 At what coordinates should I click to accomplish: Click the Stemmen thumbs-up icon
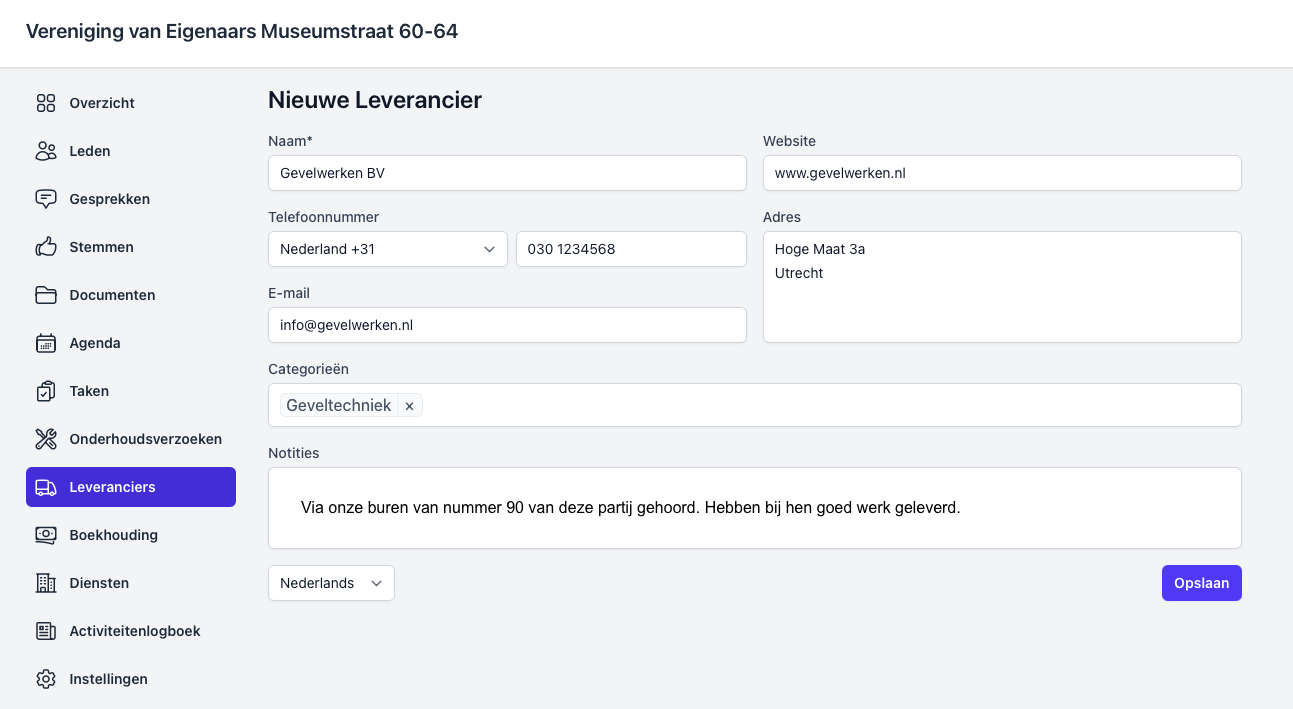[x=46, y=247]
